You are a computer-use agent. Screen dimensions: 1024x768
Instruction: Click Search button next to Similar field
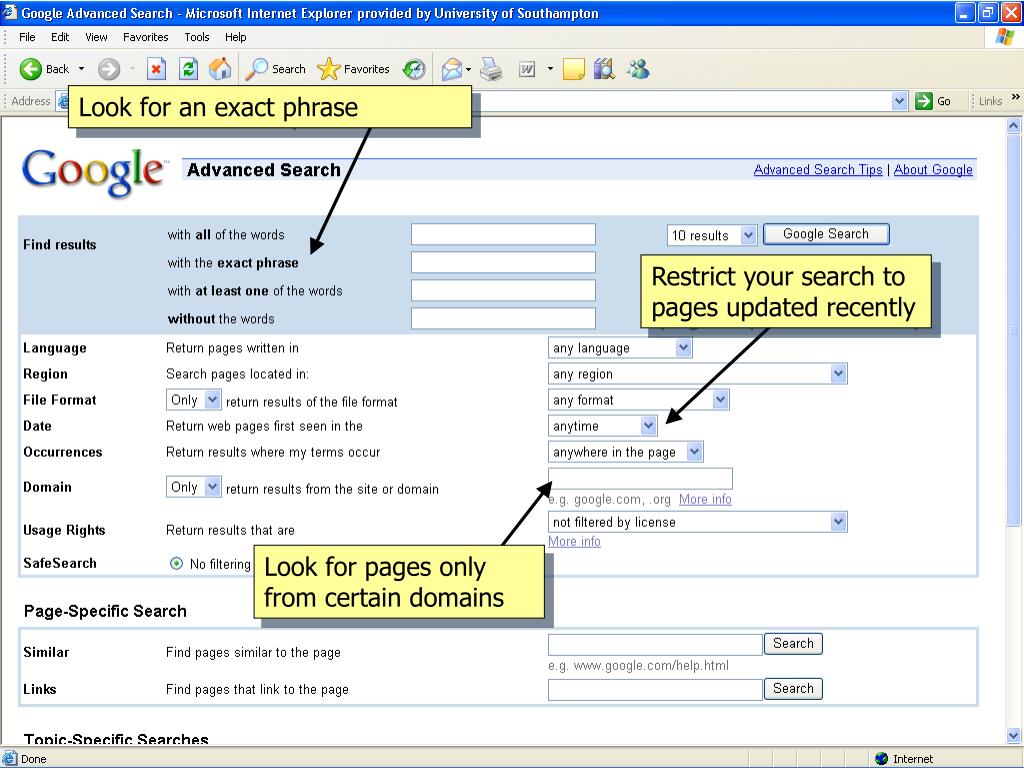(793, 644)
